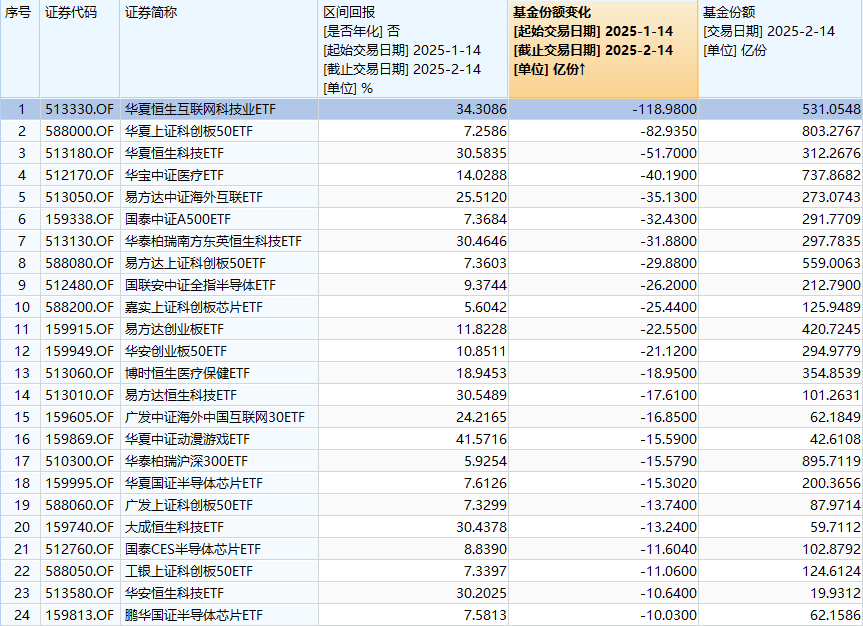
Task: Select share change value -82.9350
Action: click(x=603, y=131)
